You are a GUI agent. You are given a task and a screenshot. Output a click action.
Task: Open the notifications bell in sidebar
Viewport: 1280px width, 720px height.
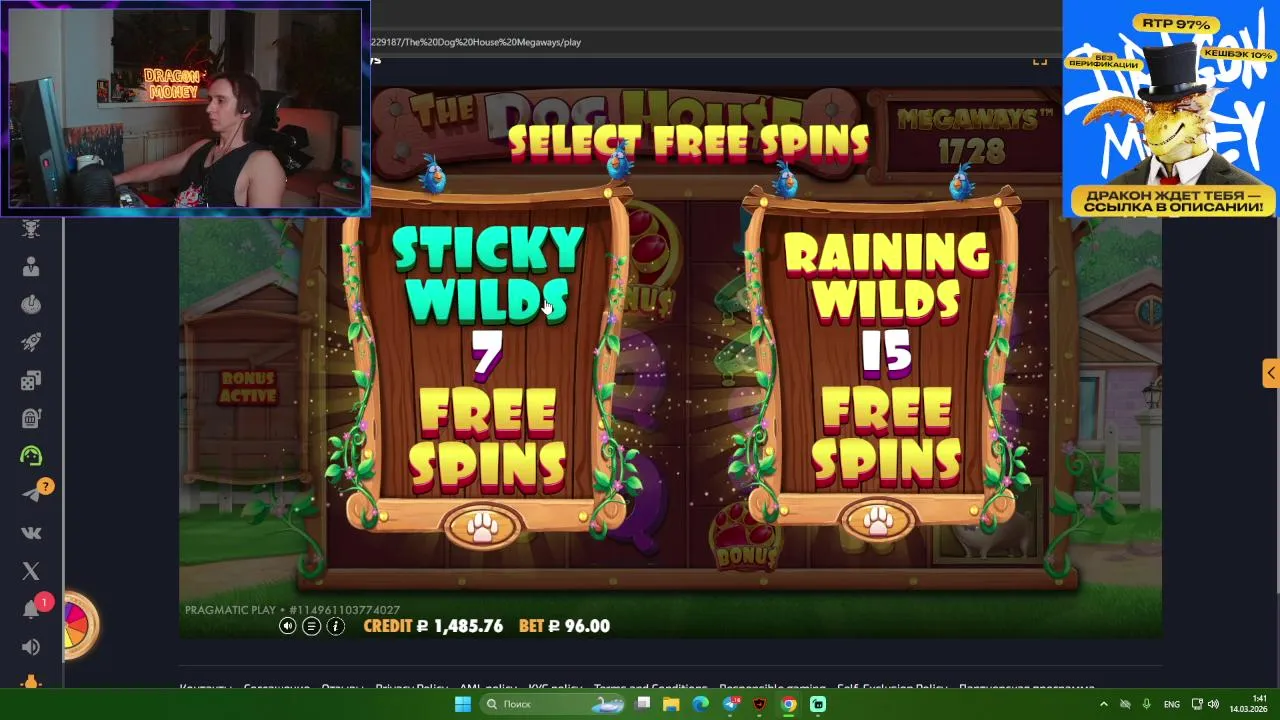31,609
